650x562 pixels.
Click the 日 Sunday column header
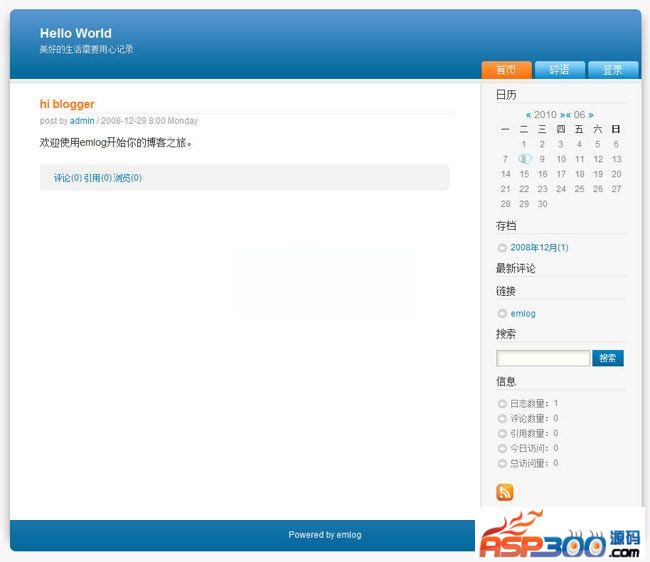[616, 129]
